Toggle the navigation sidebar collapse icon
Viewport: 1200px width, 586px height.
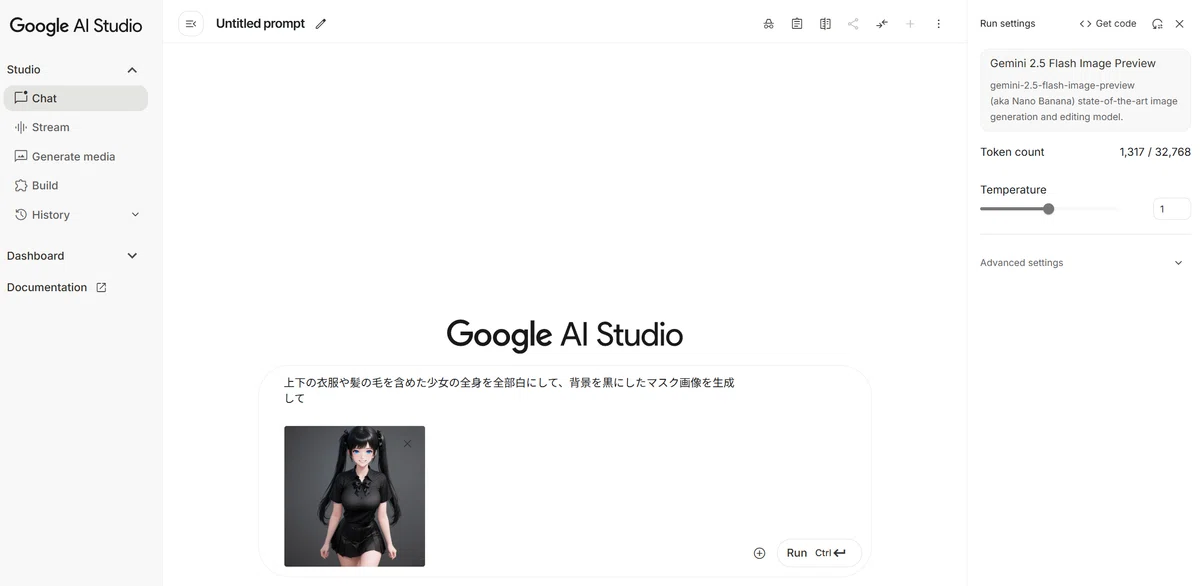coord(191,24)
